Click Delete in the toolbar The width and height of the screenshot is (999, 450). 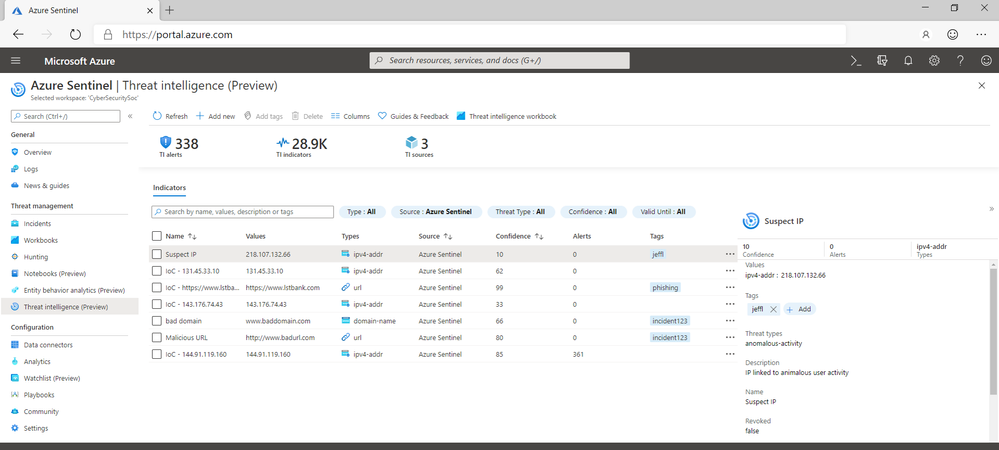(307, 116)
